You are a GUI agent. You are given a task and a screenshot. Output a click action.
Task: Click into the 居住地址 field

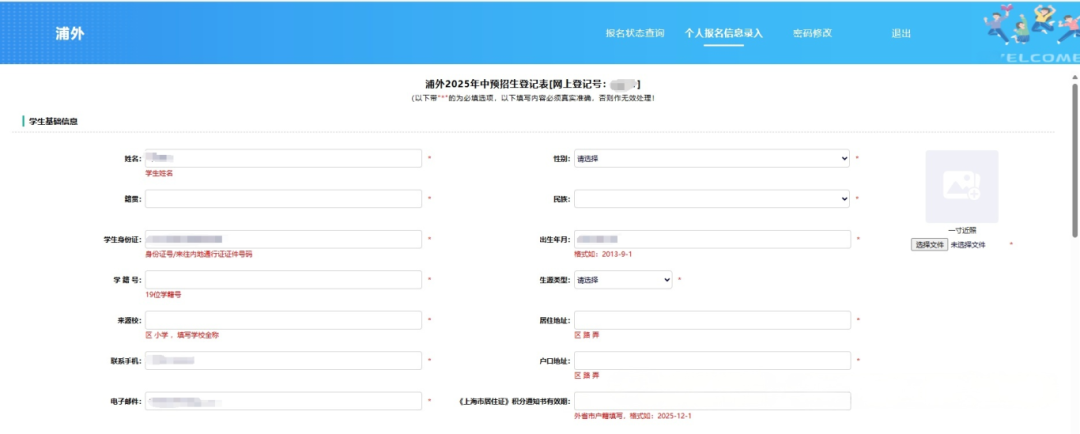click(x=712, y=320)
